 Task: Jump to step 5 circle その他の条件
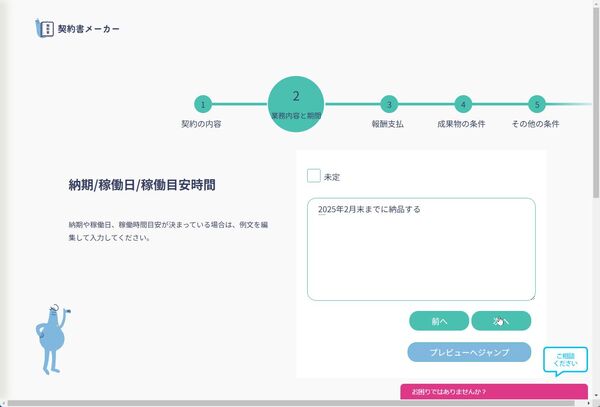point(537,104)
